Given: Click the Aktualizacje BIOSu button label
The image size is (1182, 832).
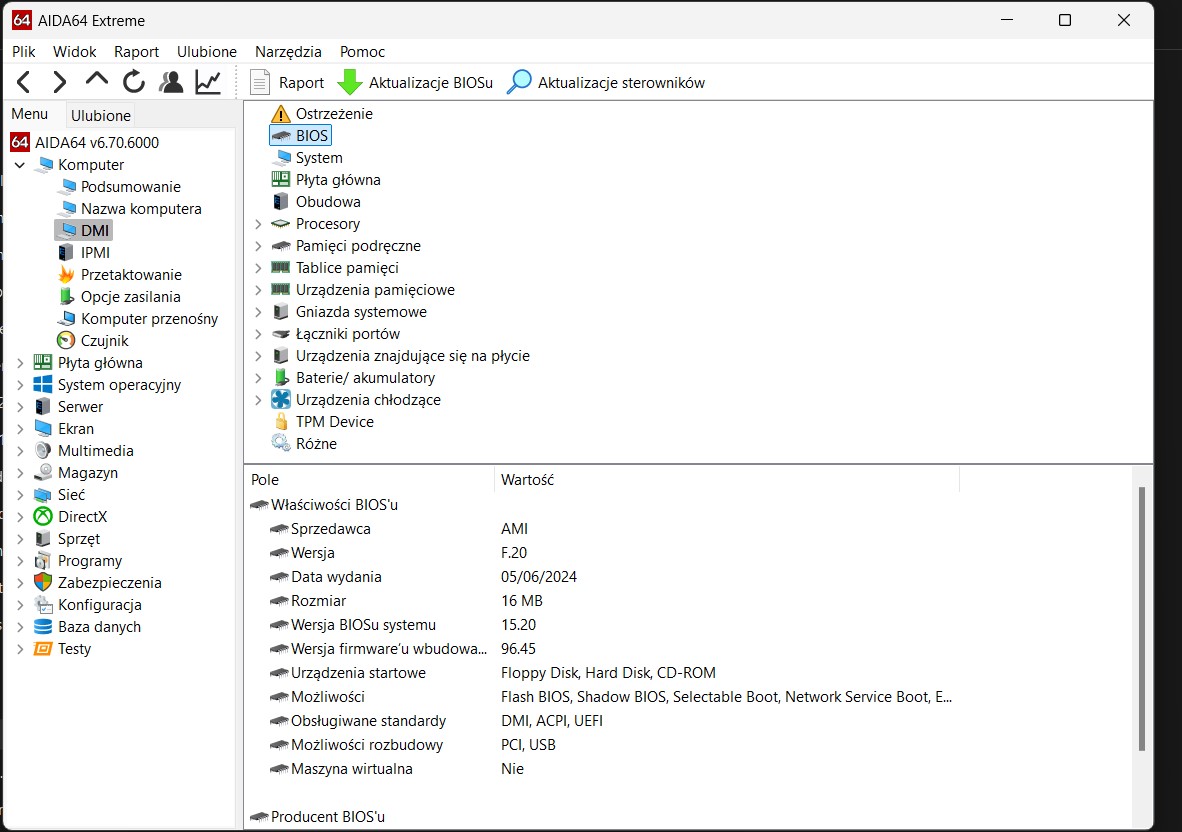Looking at the screenshot, I should tap(431, 83).
